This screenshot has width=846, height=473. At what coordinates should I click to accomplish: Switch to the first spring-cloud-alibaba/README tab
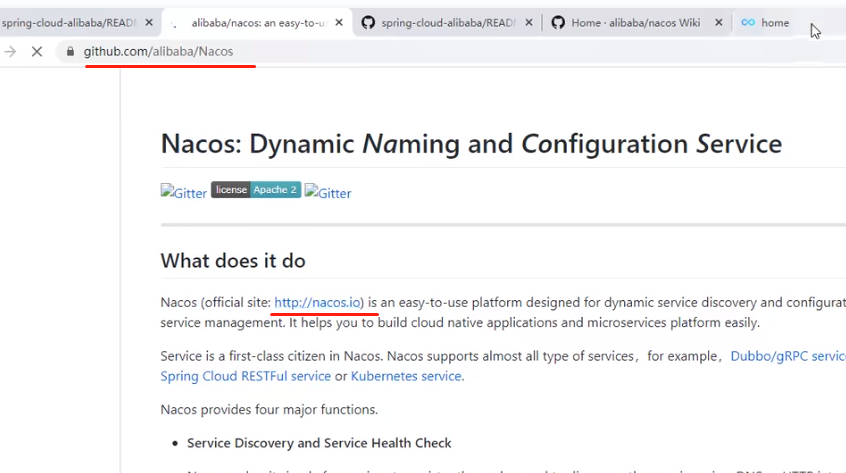click(x=70, y=23)
